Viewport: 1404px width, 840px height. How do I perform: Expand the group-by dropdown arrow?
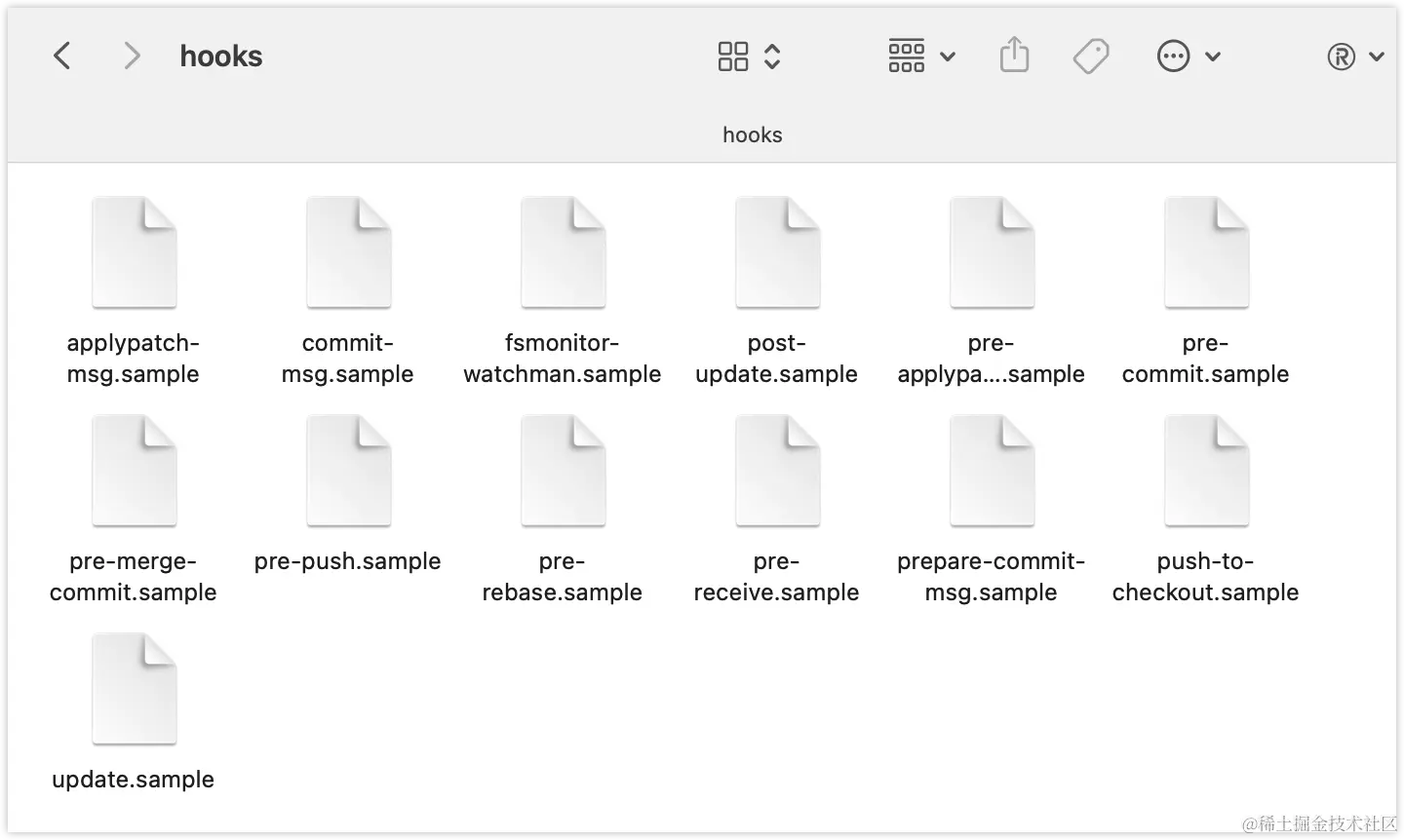[x=948, y=57]
